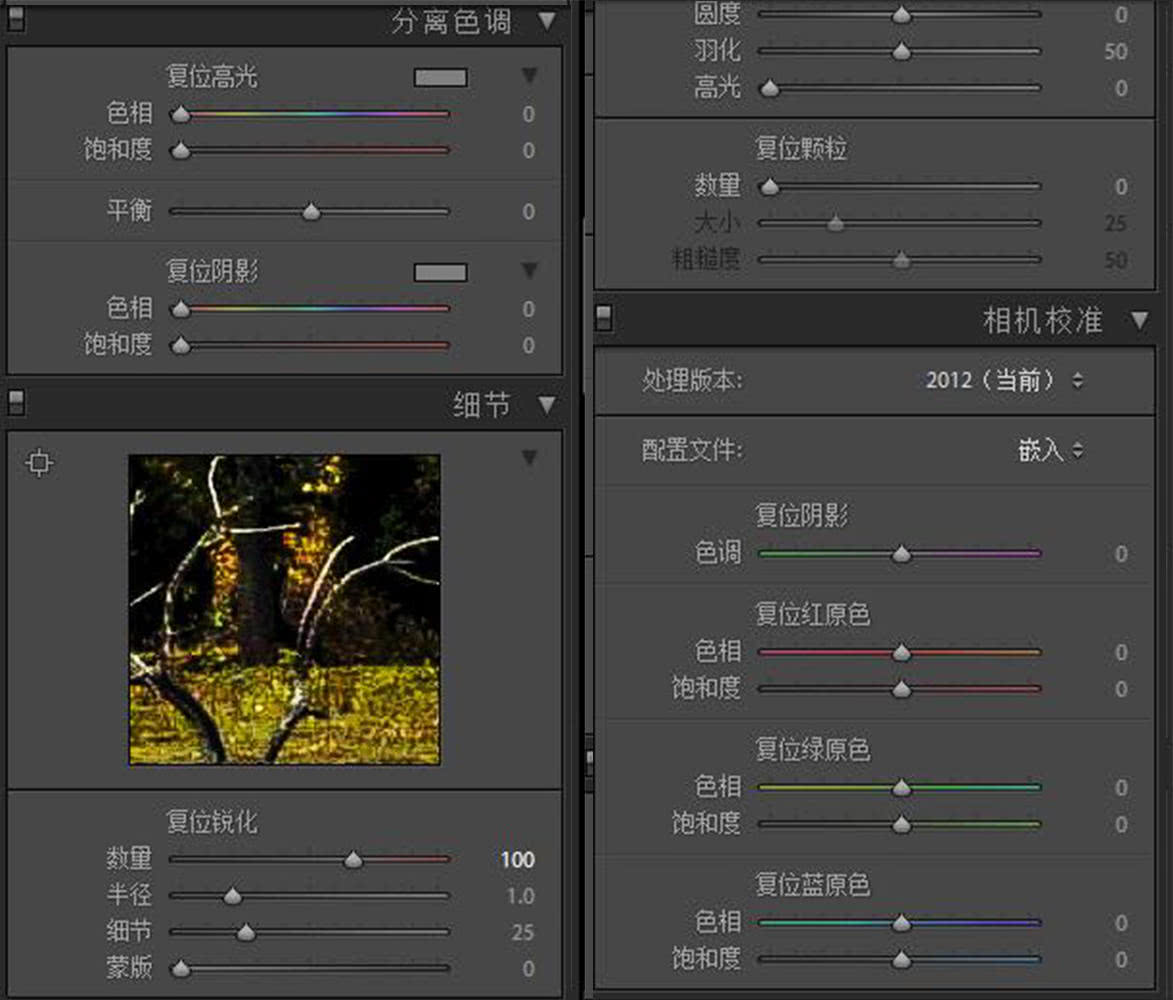Open the highlights color picker swatch

pyautogui.click(x=440, y=77)
